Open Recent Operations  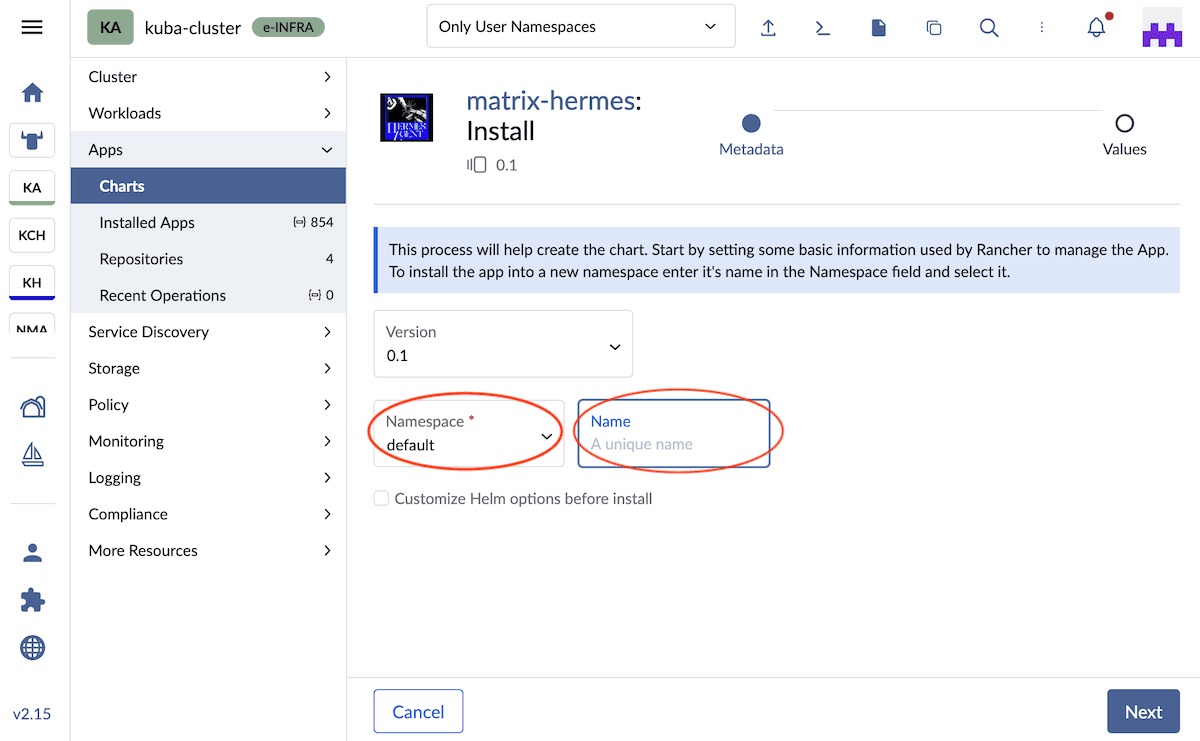click(x=209, y=296)
